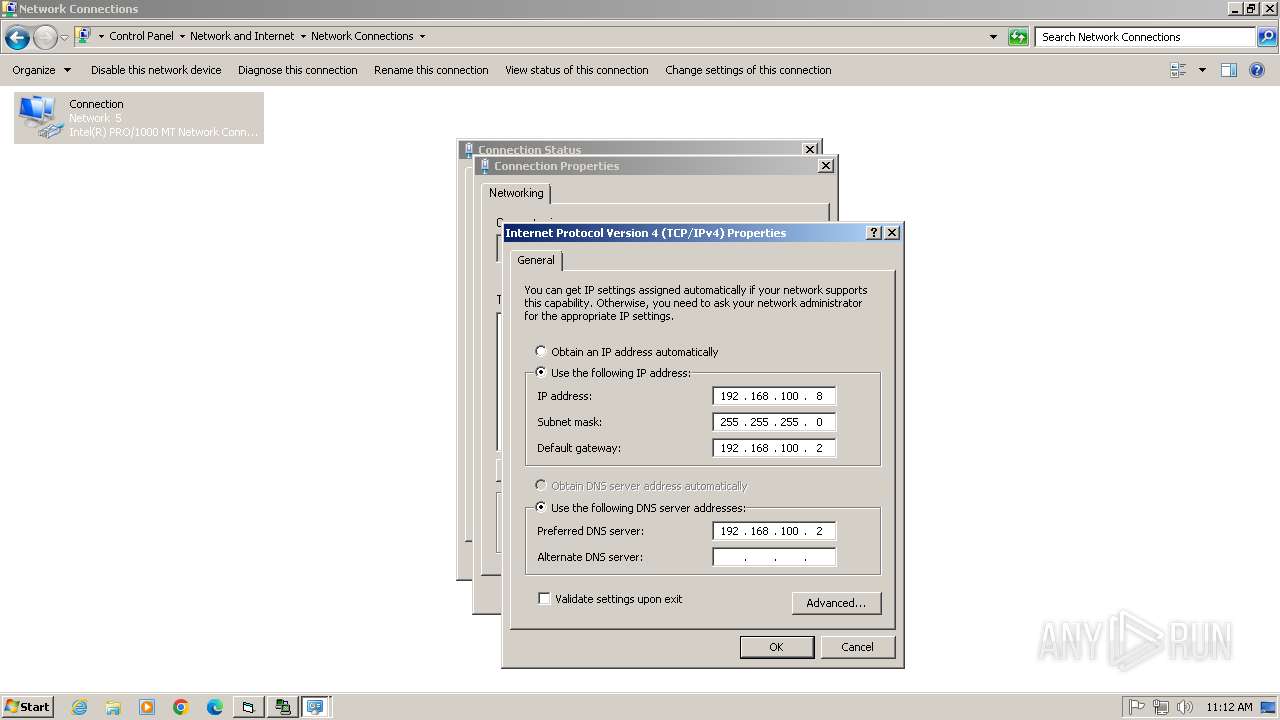
Task: Click the volume speaker tray icon
Action: pyautogui.click(x=1185, y=707)
